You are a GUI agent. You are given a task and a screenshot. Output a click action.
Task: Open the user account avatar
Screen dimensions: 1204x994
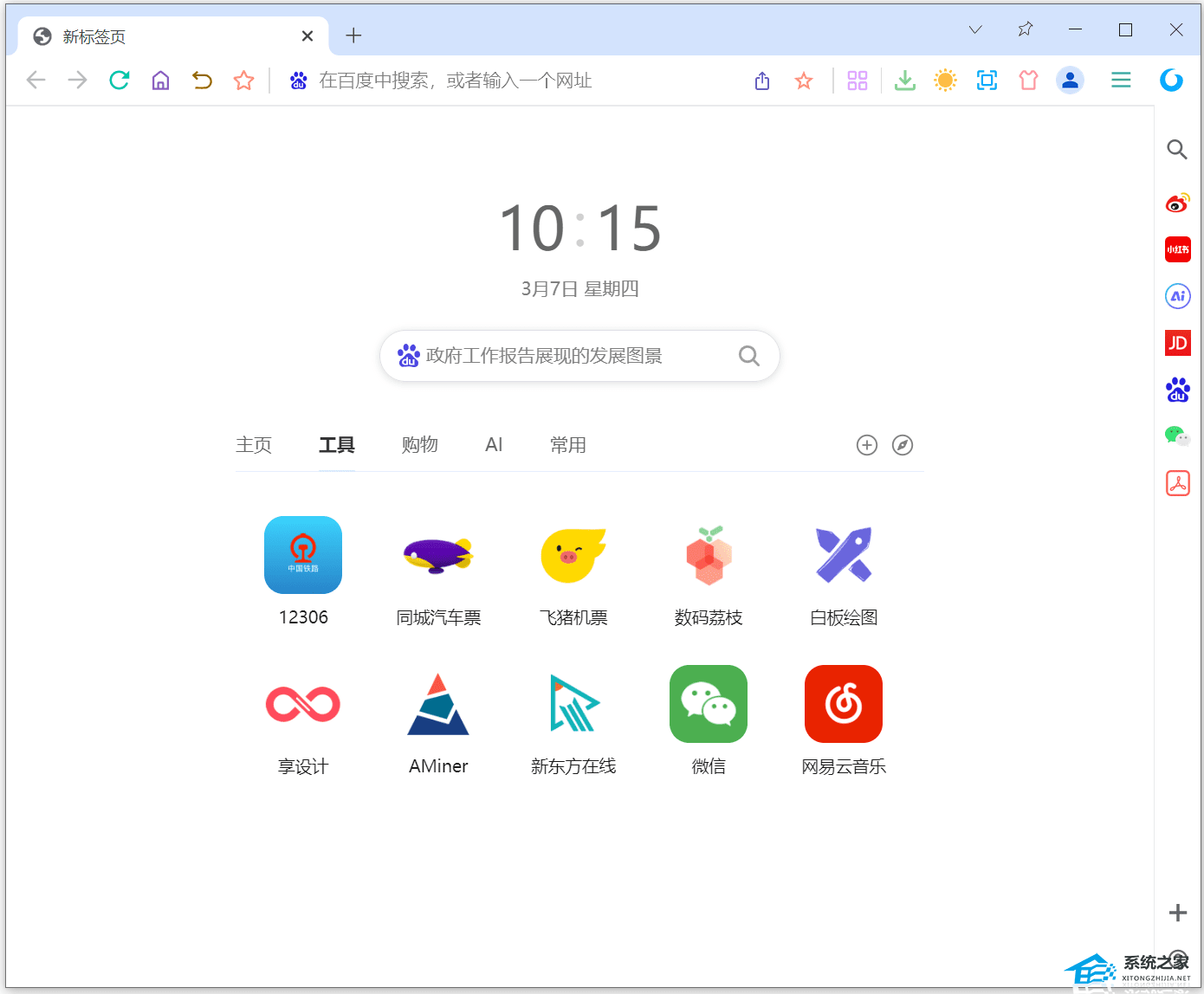click(x=1071, y=81)
